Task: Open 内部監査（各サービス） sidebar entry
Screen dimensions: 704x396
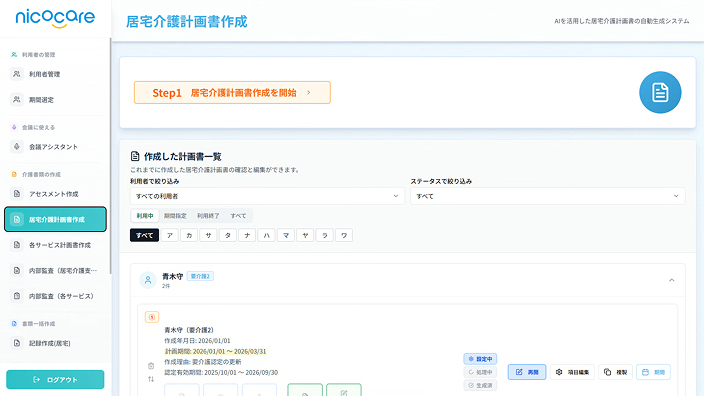Action: coord(55,296)
